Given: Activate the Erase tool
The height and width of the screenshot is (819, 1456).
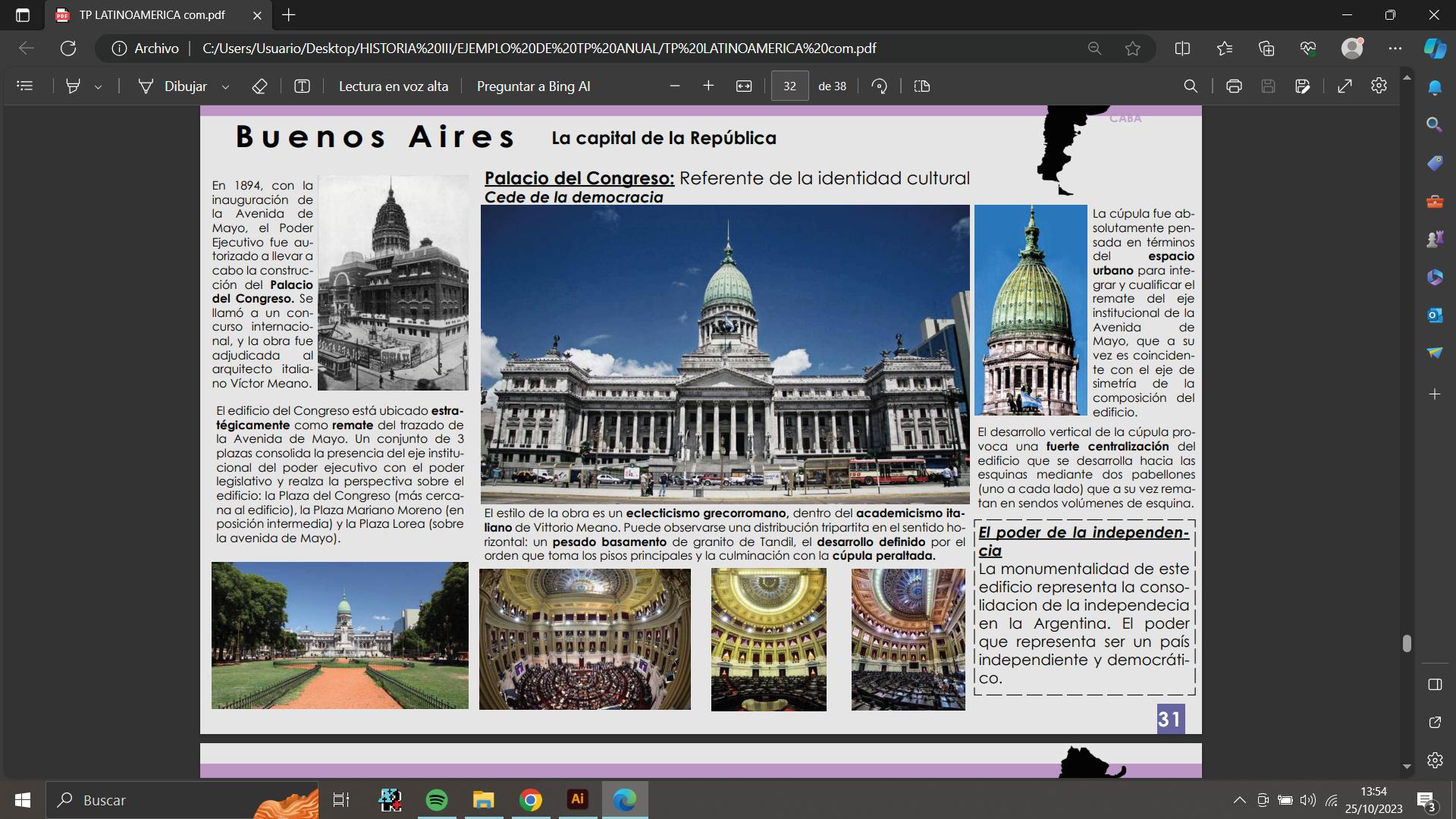Looking at the screenshot, I should click(259, 86).
